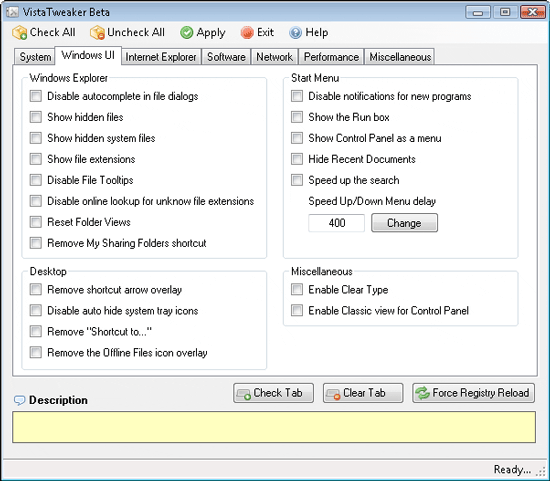
Task: Enable Show file extensions
Action: click(35, 159)
